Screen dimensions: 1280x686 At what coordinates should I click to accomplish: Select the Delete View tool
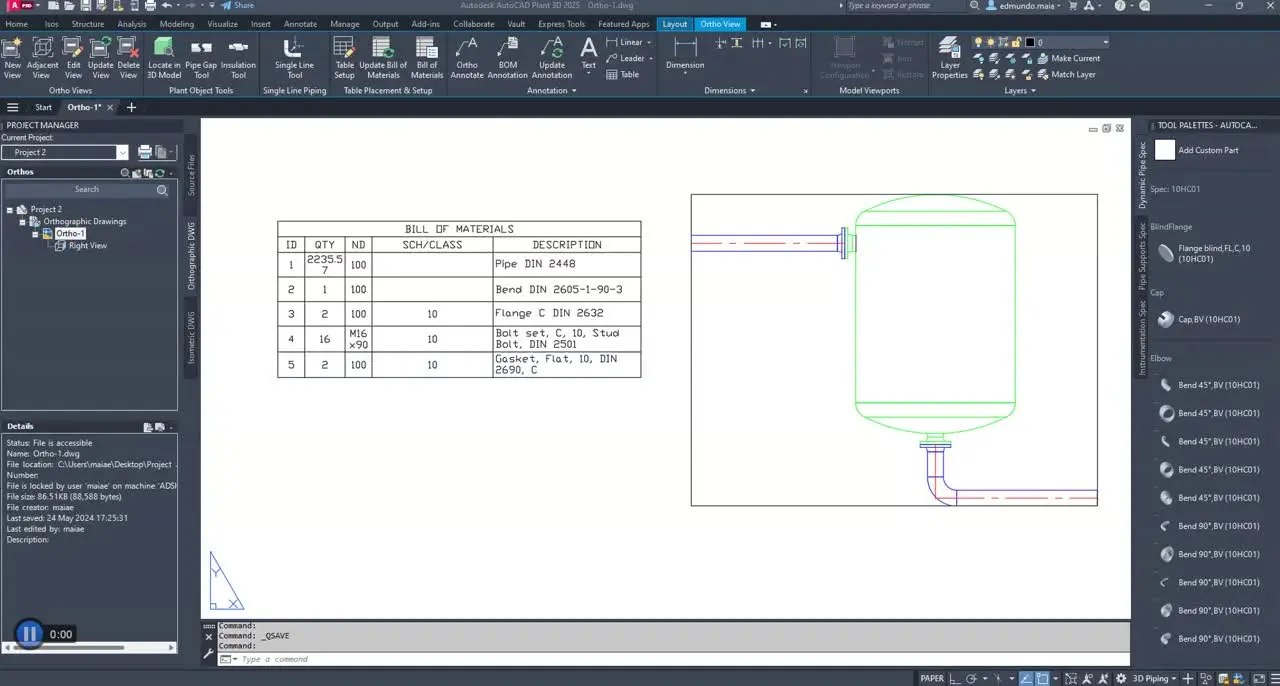[129, 57]
